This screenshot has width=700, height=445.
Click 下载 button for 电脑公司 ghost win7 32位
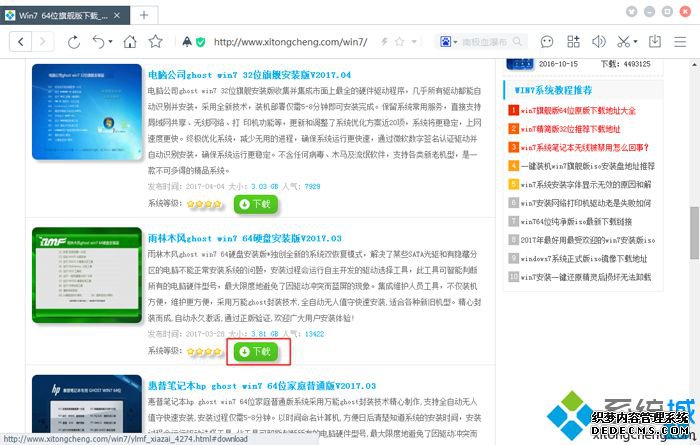(x=256, y=204)
